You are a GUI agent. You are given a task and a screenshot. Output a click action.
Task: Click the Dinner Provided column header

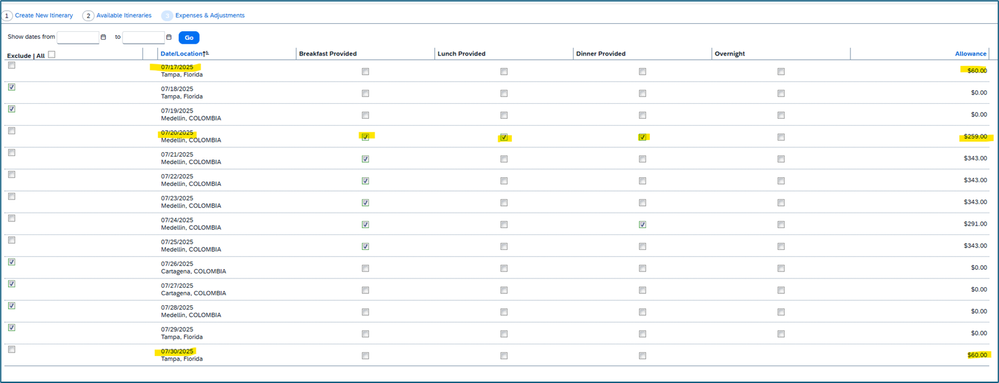(x=601, y=54)
